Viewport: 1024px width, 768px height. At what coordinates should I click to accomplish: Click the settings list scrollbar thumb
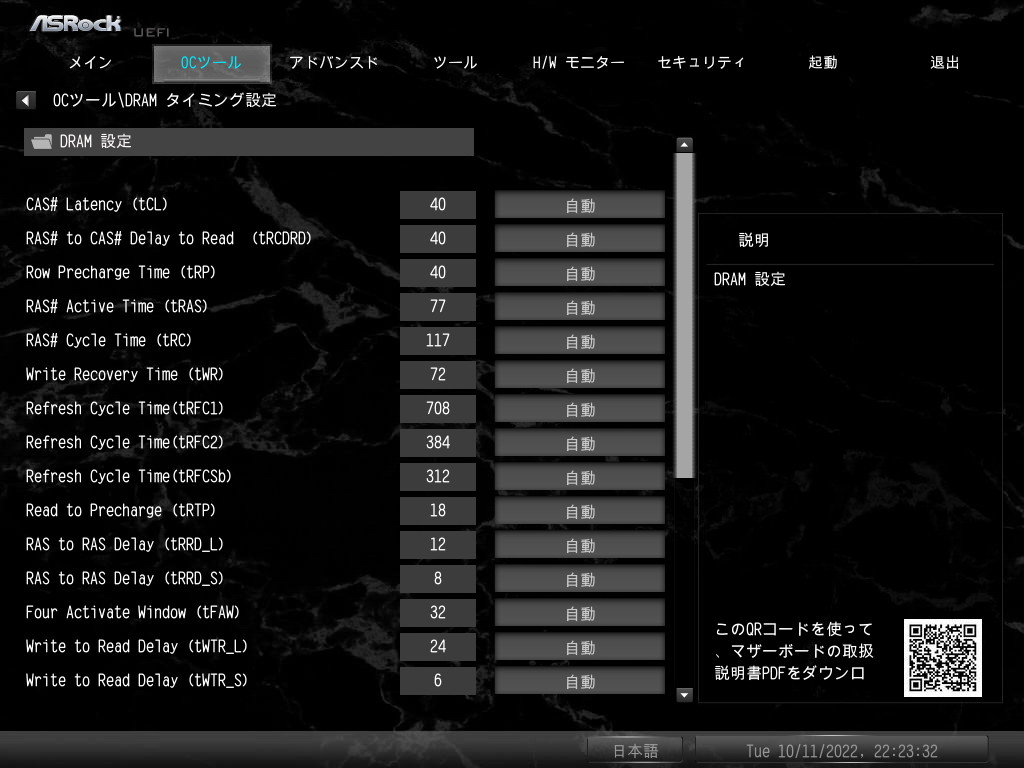click(684, 315)
